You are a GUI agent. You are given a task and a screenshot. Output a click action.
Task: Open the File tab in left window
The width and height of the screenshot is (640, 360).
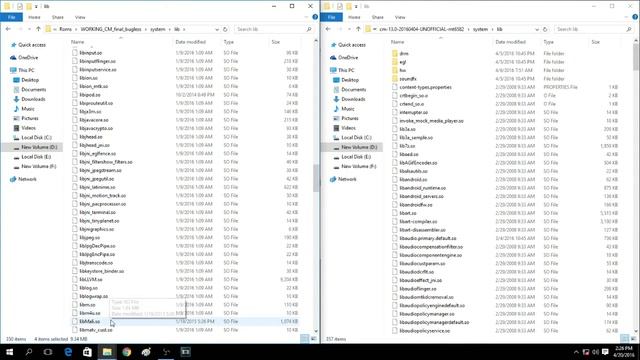tap(11, 17)
